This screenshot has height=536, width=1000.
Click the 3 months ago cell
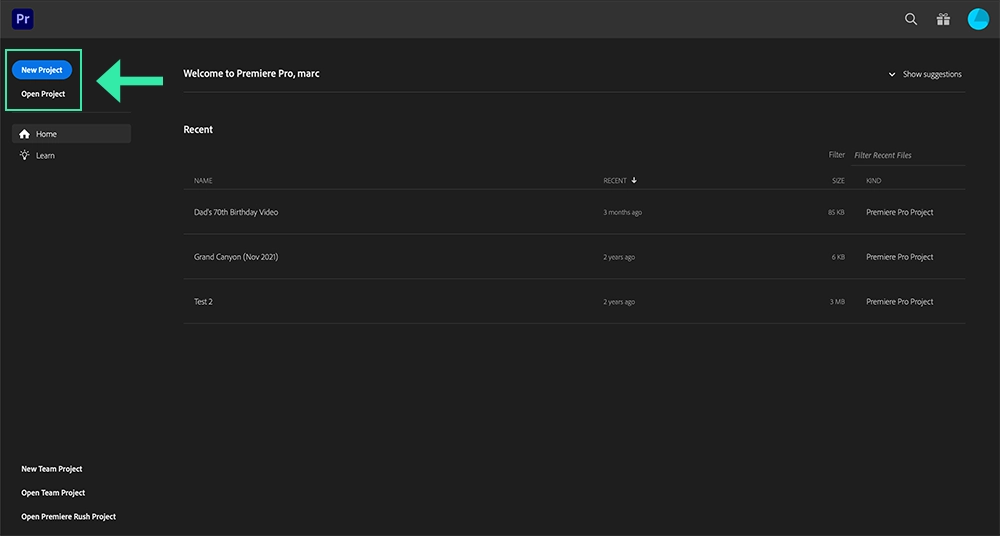pyautogui.click(x=622, y=212)
